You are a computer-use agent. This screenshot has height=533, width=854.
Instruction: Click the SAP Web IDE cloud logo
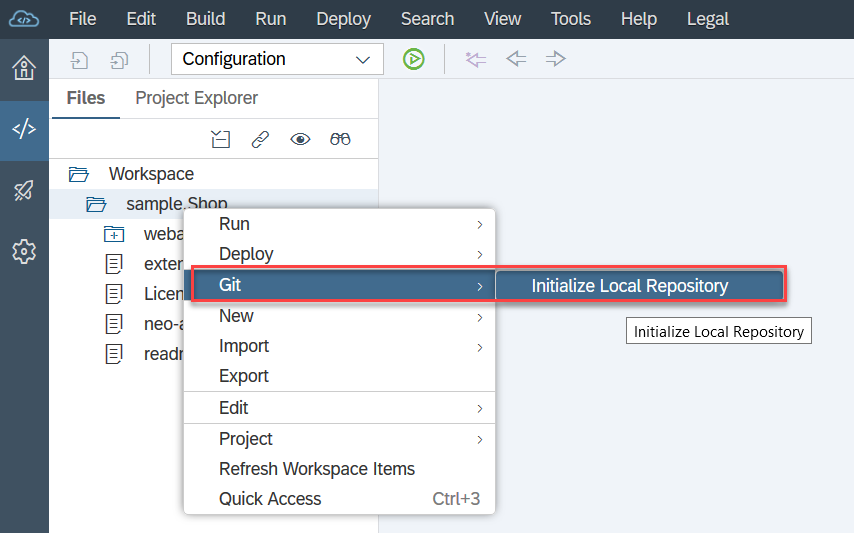[x=24, y=19]
